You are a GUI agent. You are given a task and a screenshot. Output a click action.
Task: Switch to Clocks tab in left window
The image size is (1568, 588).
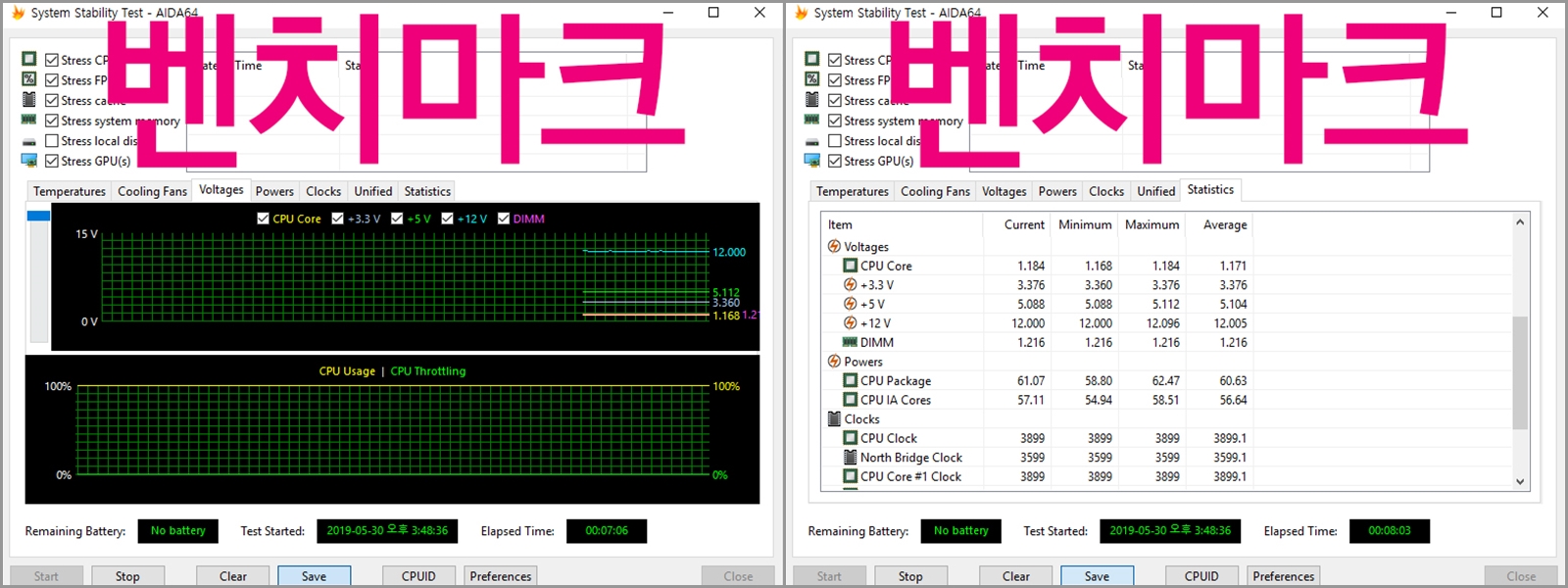point(323,191)
